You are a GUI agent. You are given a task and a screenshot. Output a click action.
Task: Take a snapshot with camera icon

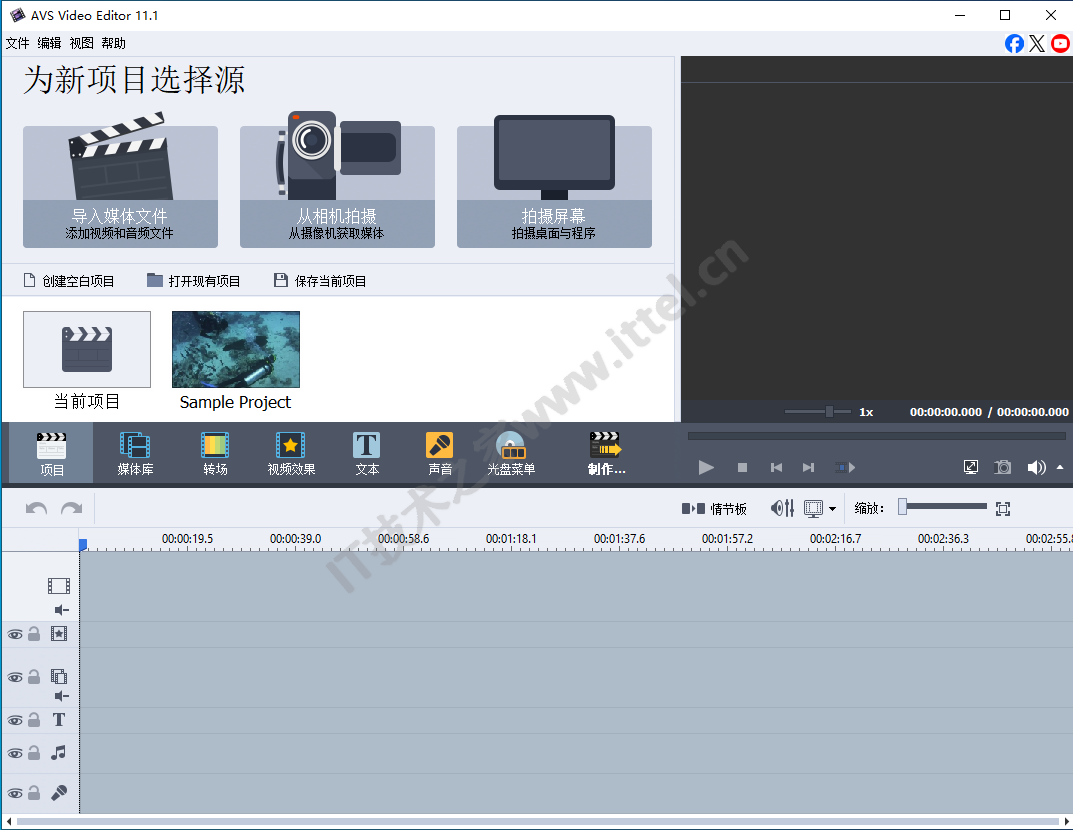1003,467
